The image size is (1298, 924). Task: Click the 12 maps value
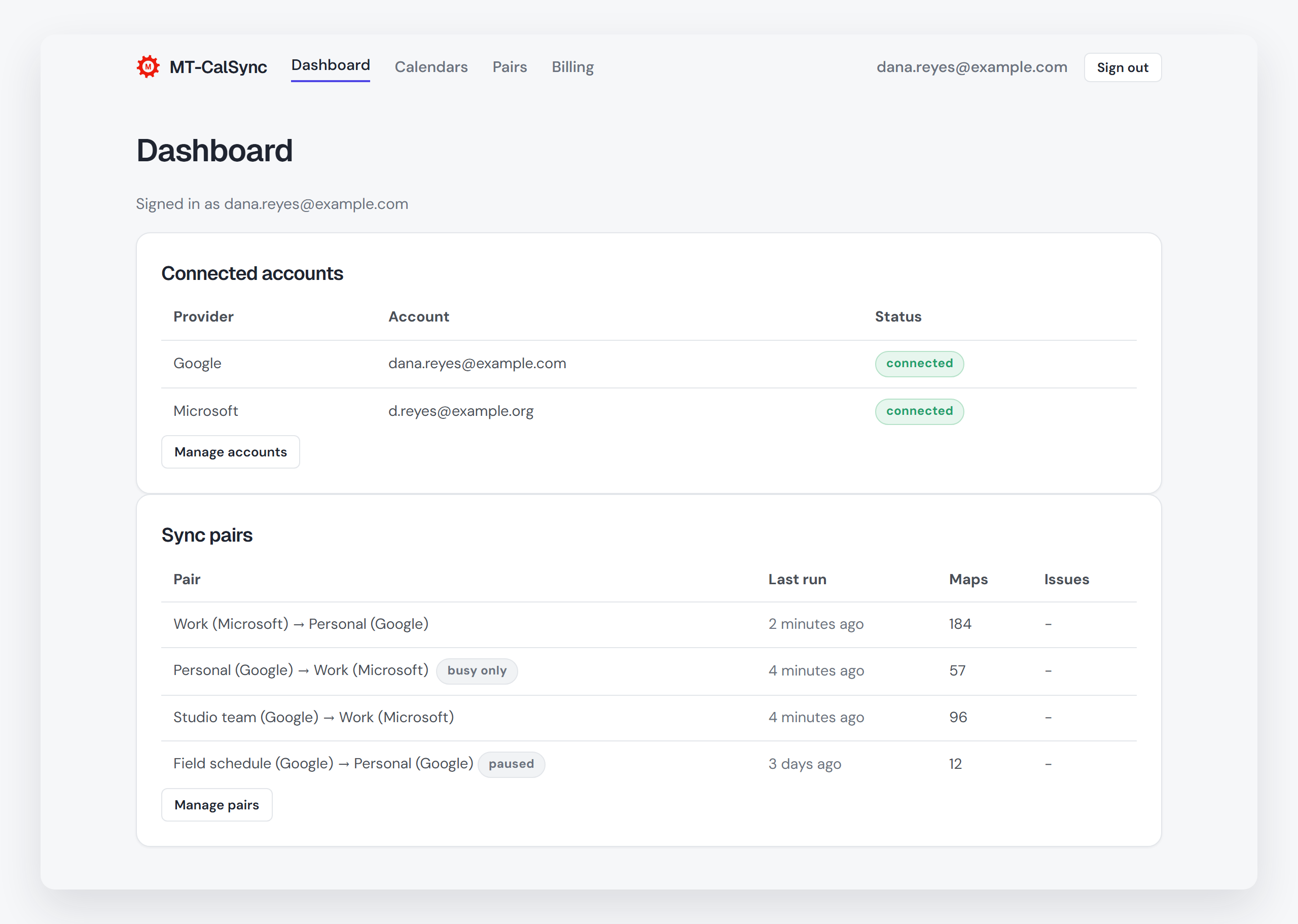pyautogui.click(x=955, y=764)
